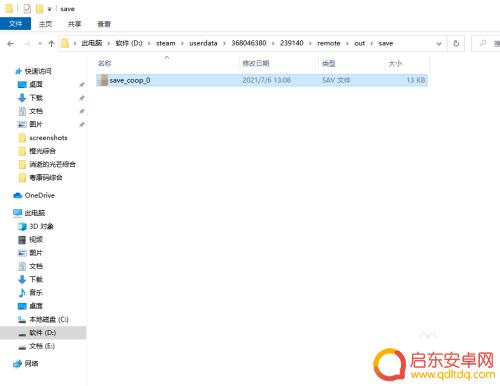Open the quick access toolbar dropdown
This screenshot has height=386, width=500.
pos(49,9)
